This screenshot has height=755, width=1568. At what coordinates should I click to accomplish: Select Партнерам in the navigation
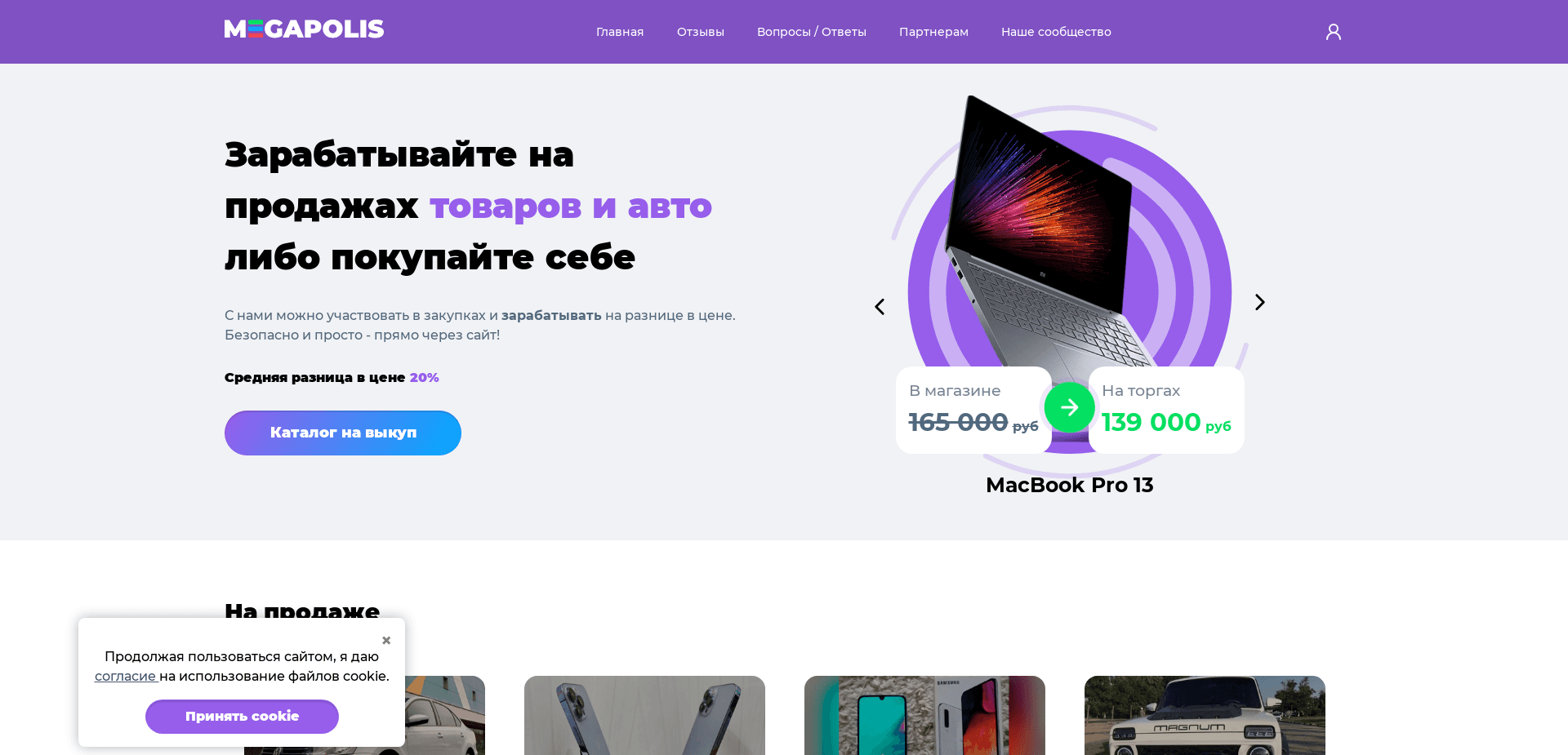(933, 32)
